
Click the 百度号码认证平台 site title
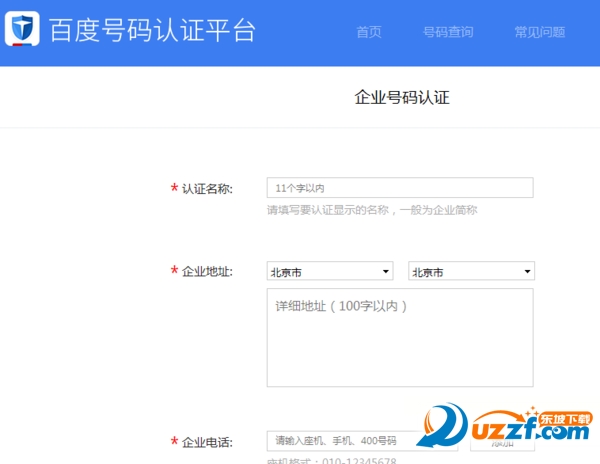153,30
